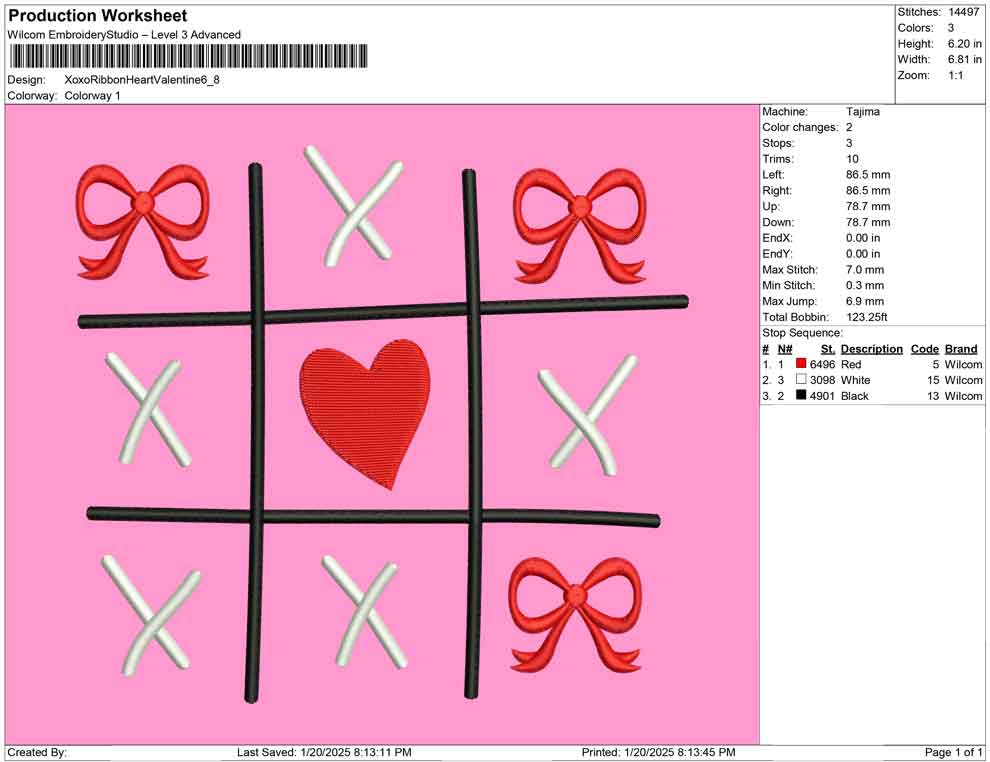Click the Stitches count 14497
Image resolution: width=990 pixels, height=762 pixels.
pyautogui.click(x=964, y=12)
